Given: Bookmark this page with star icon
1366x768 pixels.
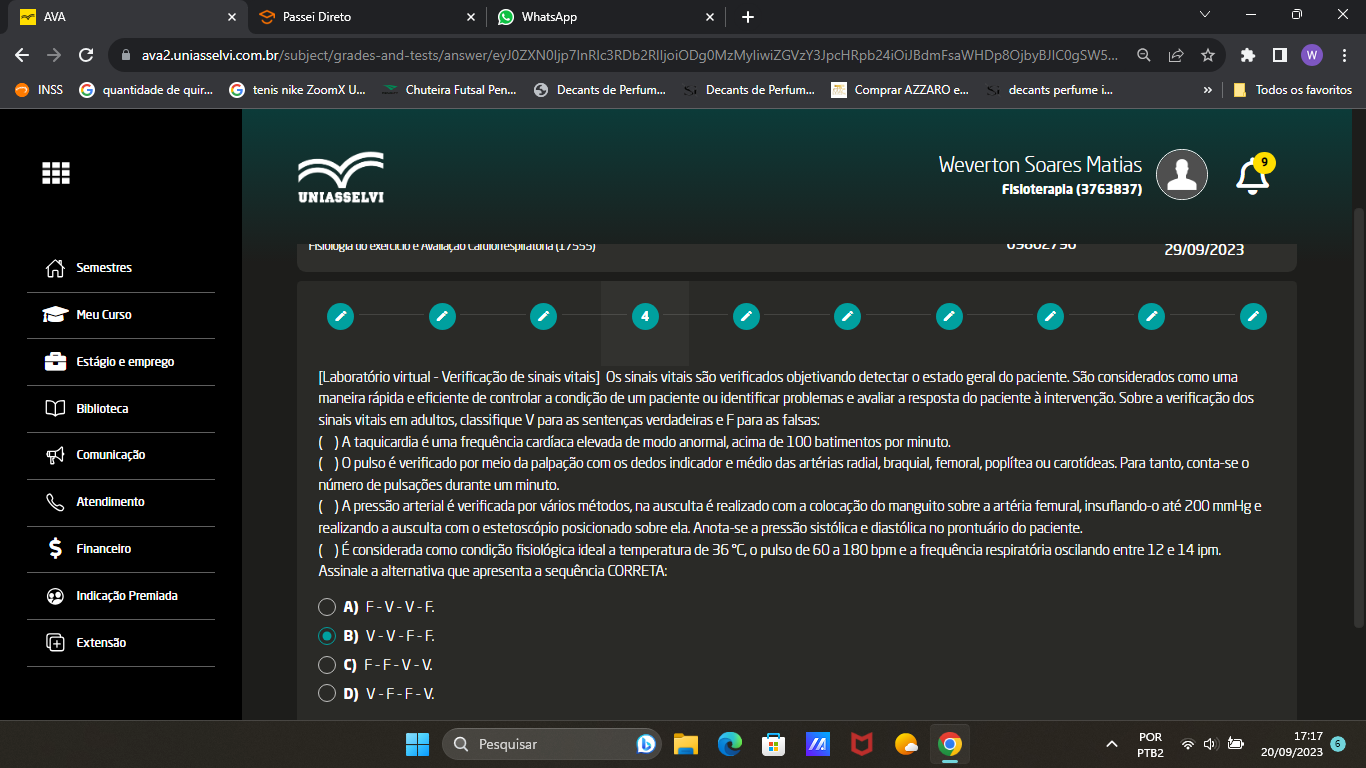Looking at the screenshot, I should pos(1208,55).
